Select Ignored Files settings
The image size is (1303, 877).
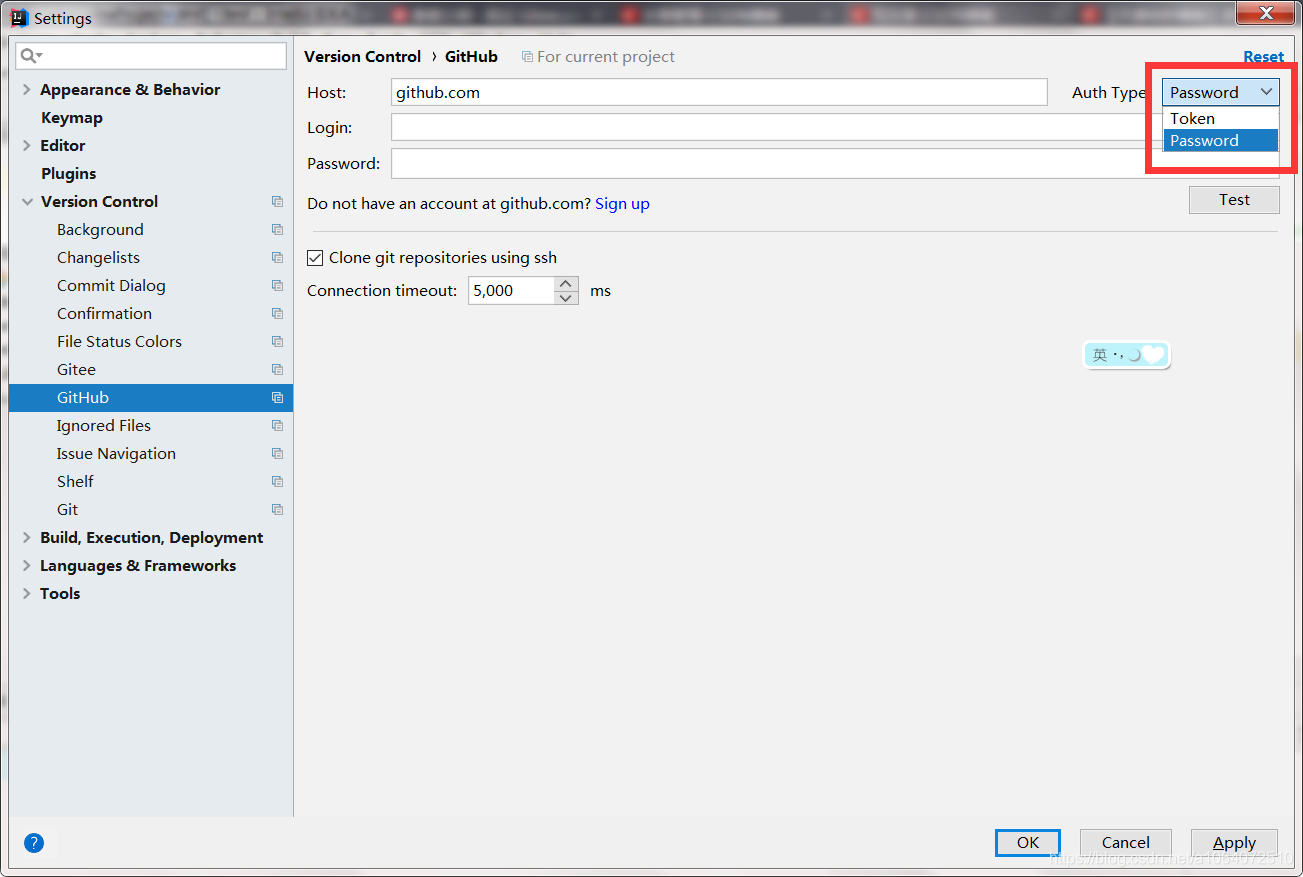104,426
